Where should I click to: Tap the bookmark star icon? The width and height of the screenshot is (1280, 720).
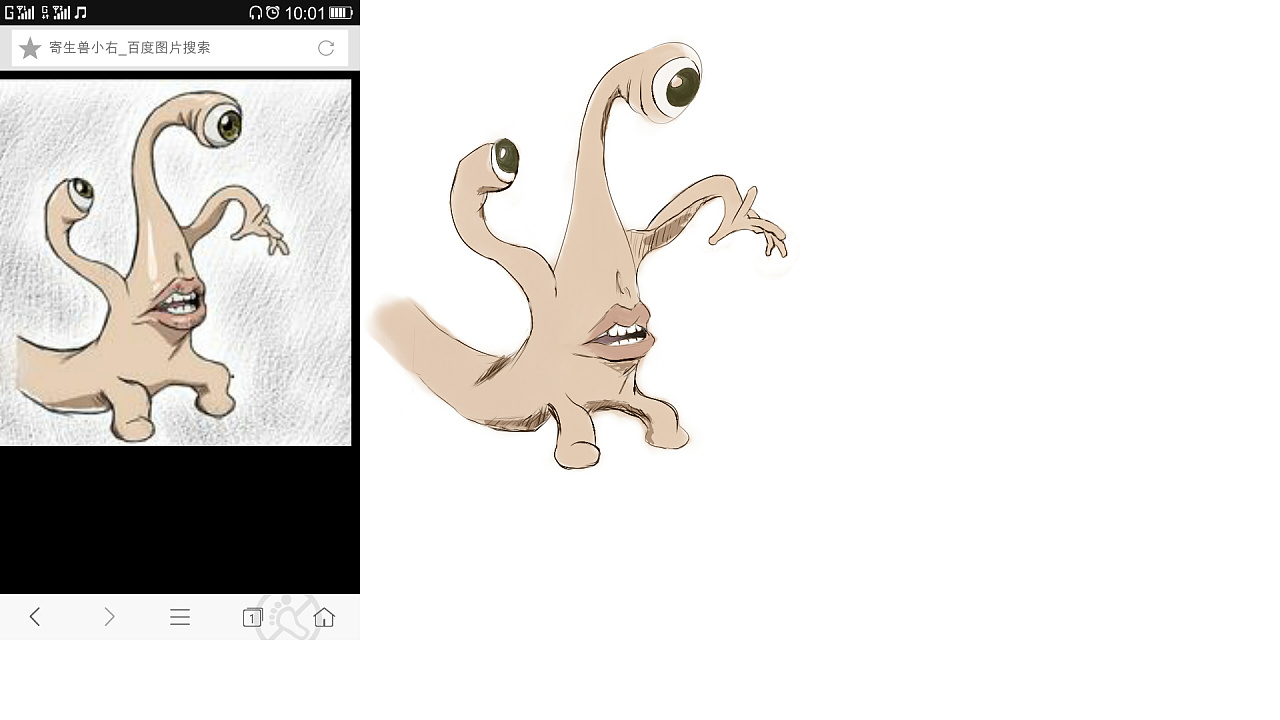[x=30, y=48]
